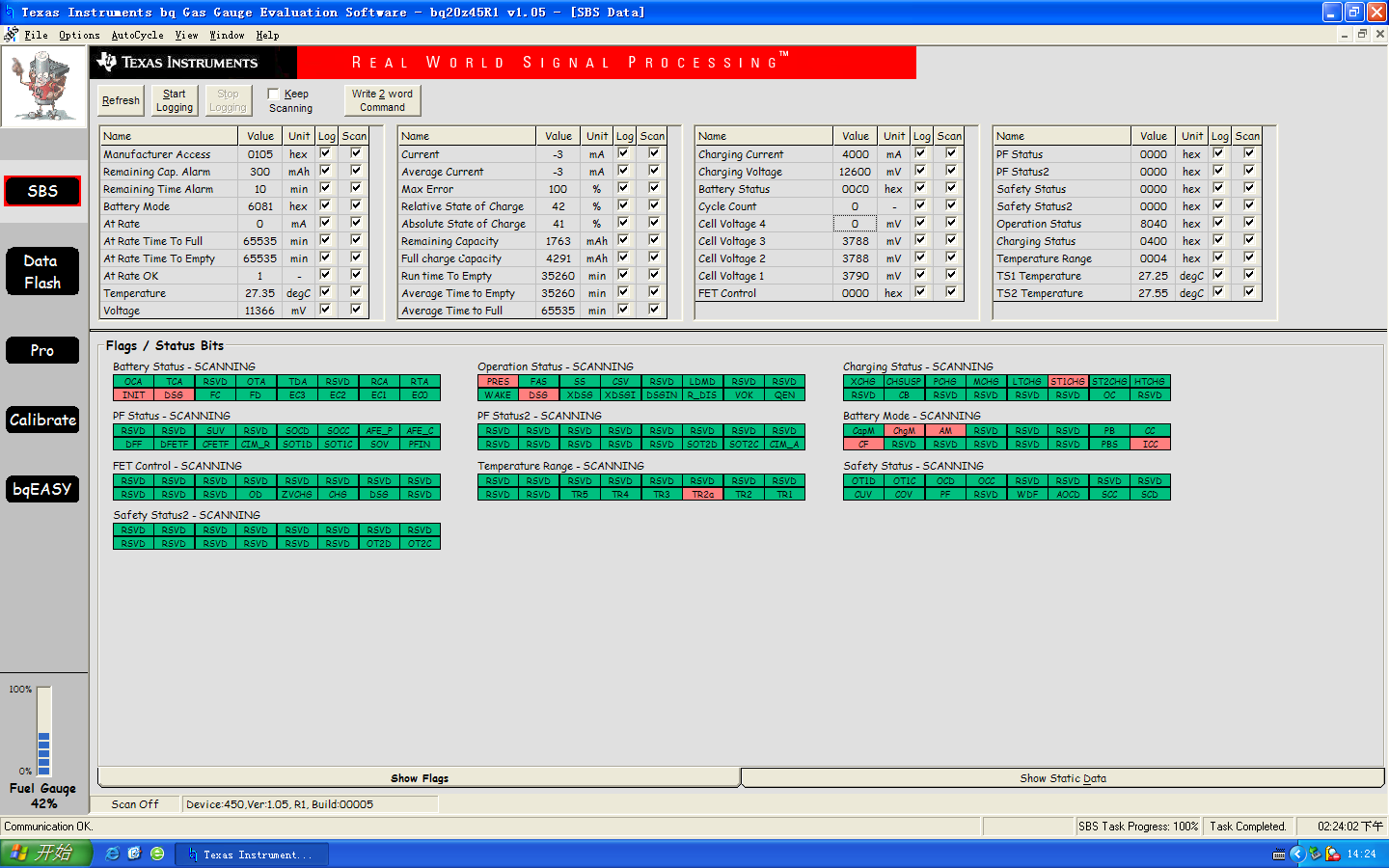Click the Refresh button
This screenshot has height=868, width=1389.
pos(121,100)
